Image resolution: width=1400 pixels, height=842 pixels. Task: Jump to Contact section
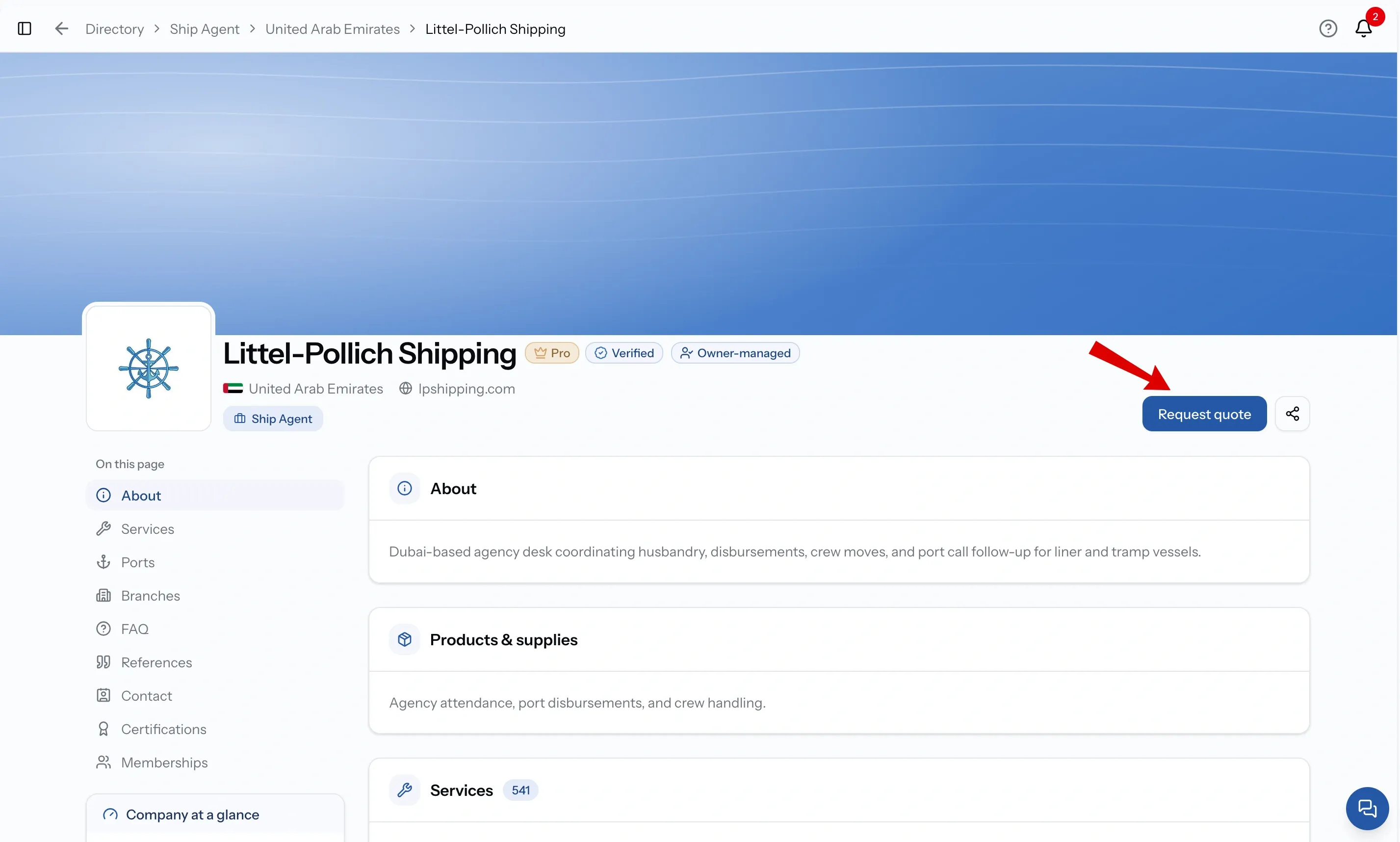tap(215, 696)
